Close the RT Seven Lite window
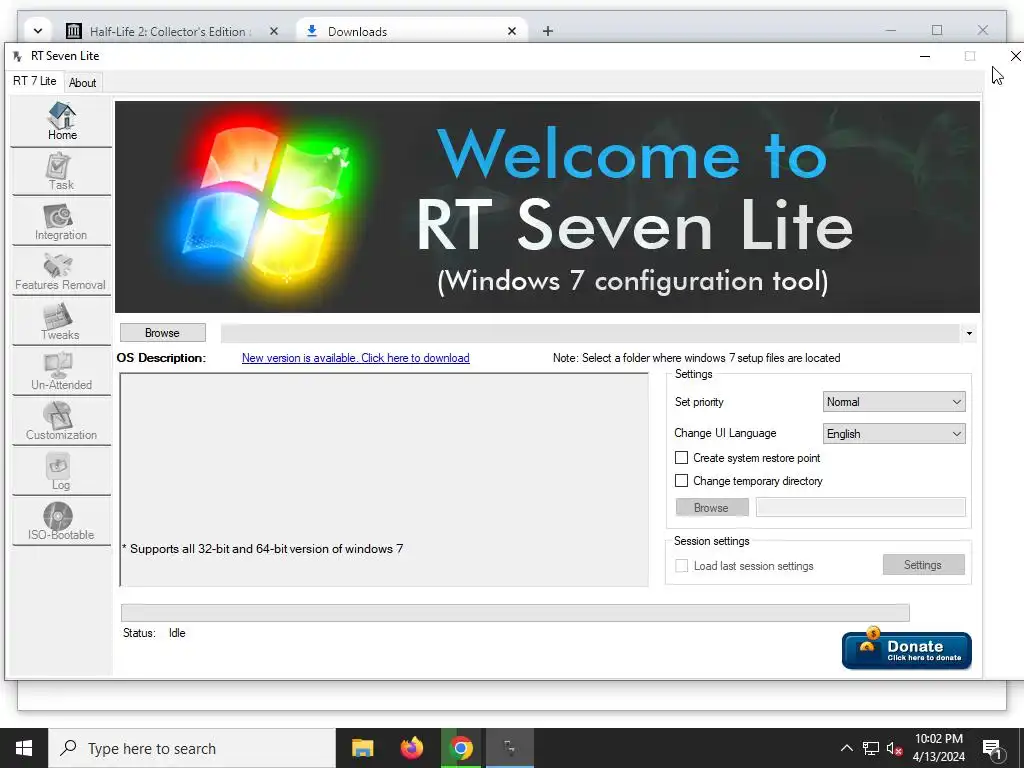This screenshot has width=1024, height=768. (x=1015, y=56)
